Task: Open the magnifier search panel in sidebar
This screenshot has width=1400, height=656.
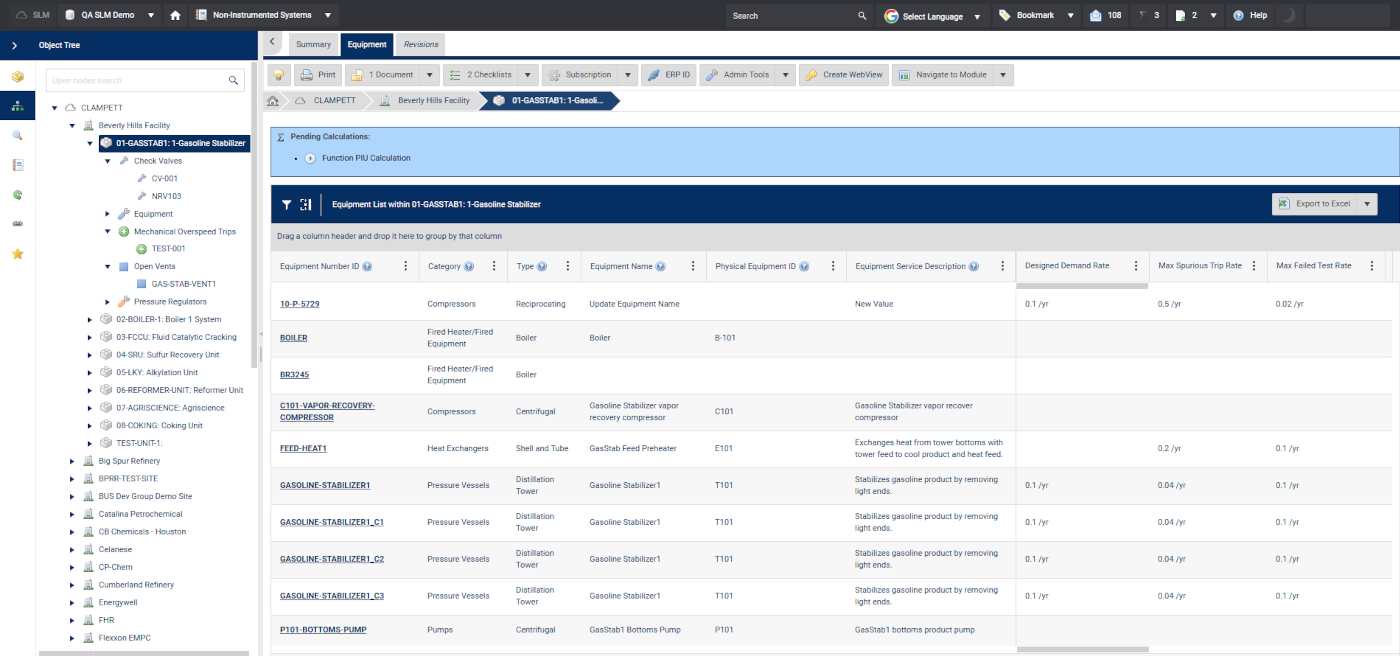Action: pos(17,135)
